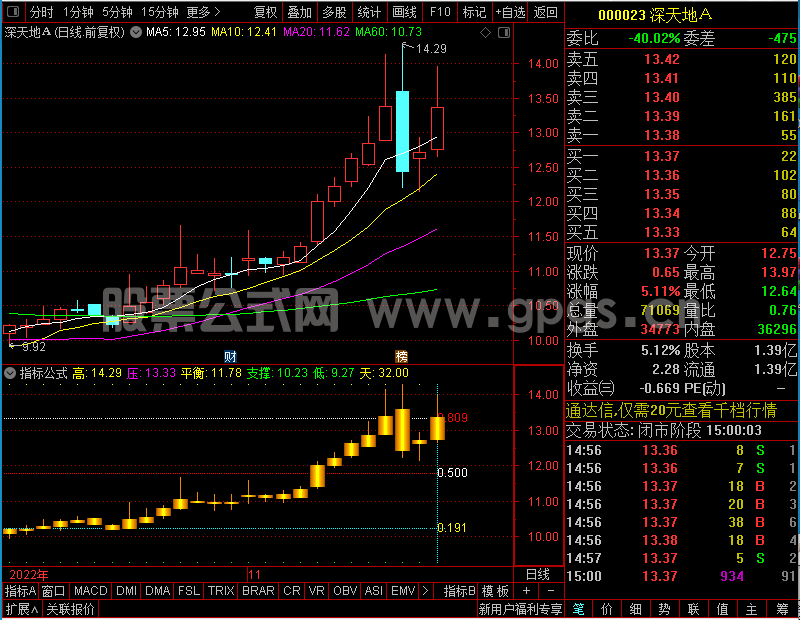
Task: Expand the 更多 periods menu
Action: [x=203, y=12]
